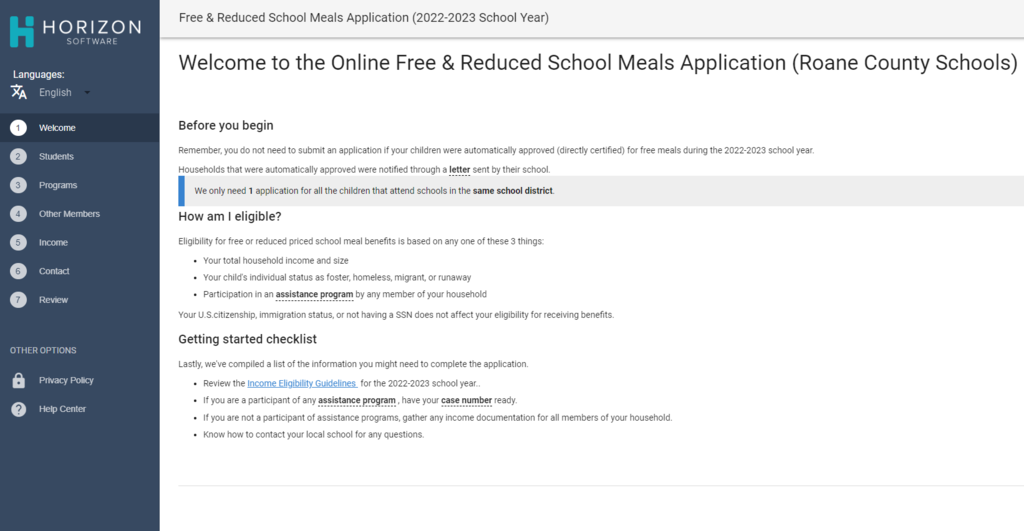Click the Help Center question mark icon
The width and height of the screenshot is (1024, 531).
(18, 409)
